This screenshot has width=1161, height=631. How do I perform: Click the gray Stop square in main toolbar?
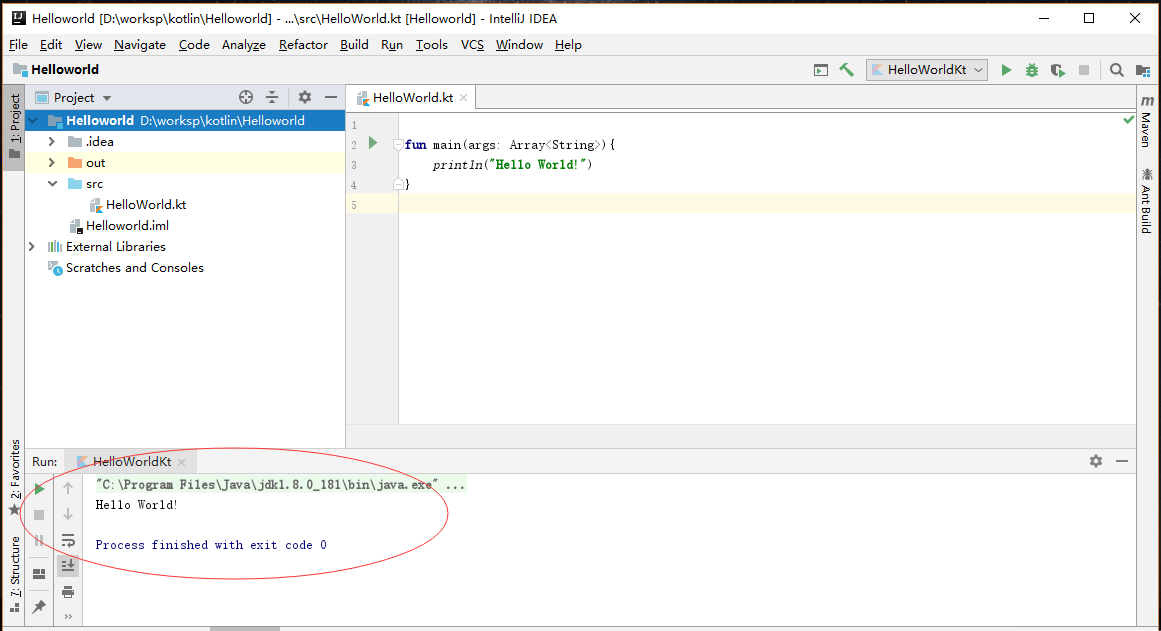point(1084,70)
